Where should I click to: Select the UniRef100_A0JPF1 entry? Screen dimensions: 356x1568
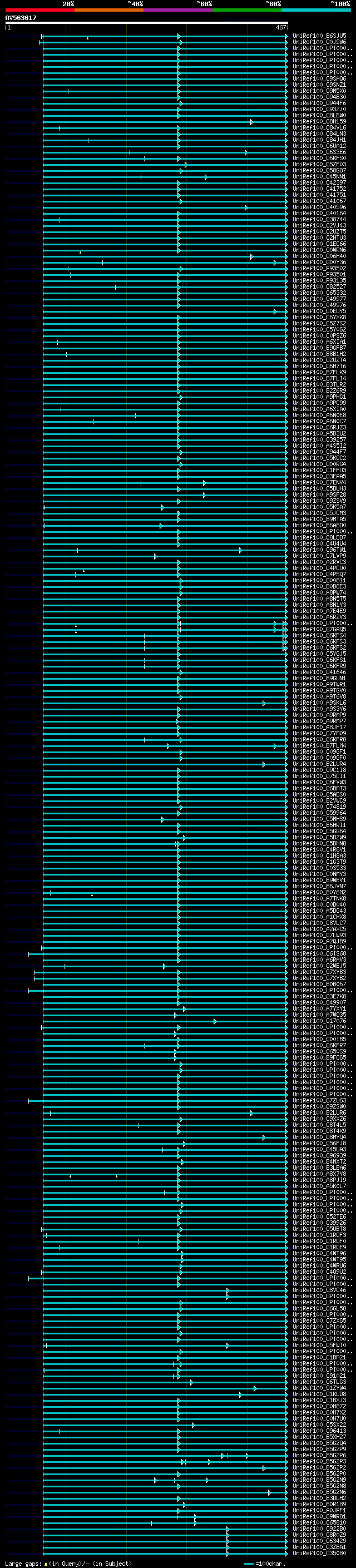point(319,1510)
